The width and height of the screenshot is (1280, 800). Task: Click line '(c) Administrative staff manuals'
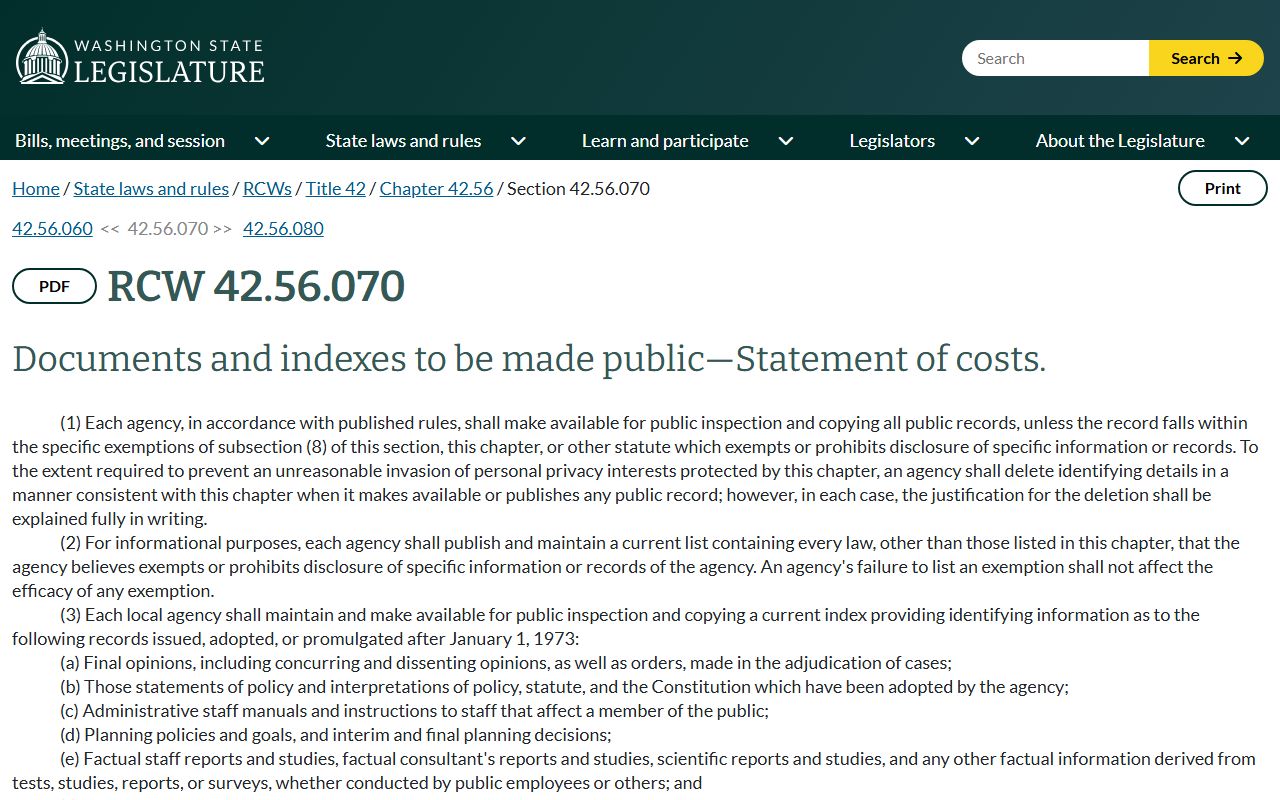[x=414, y=711]
